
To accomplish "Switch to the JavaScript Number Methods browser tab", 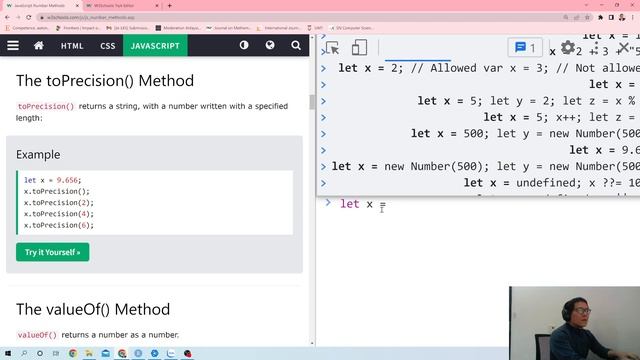I will [39, 6].
